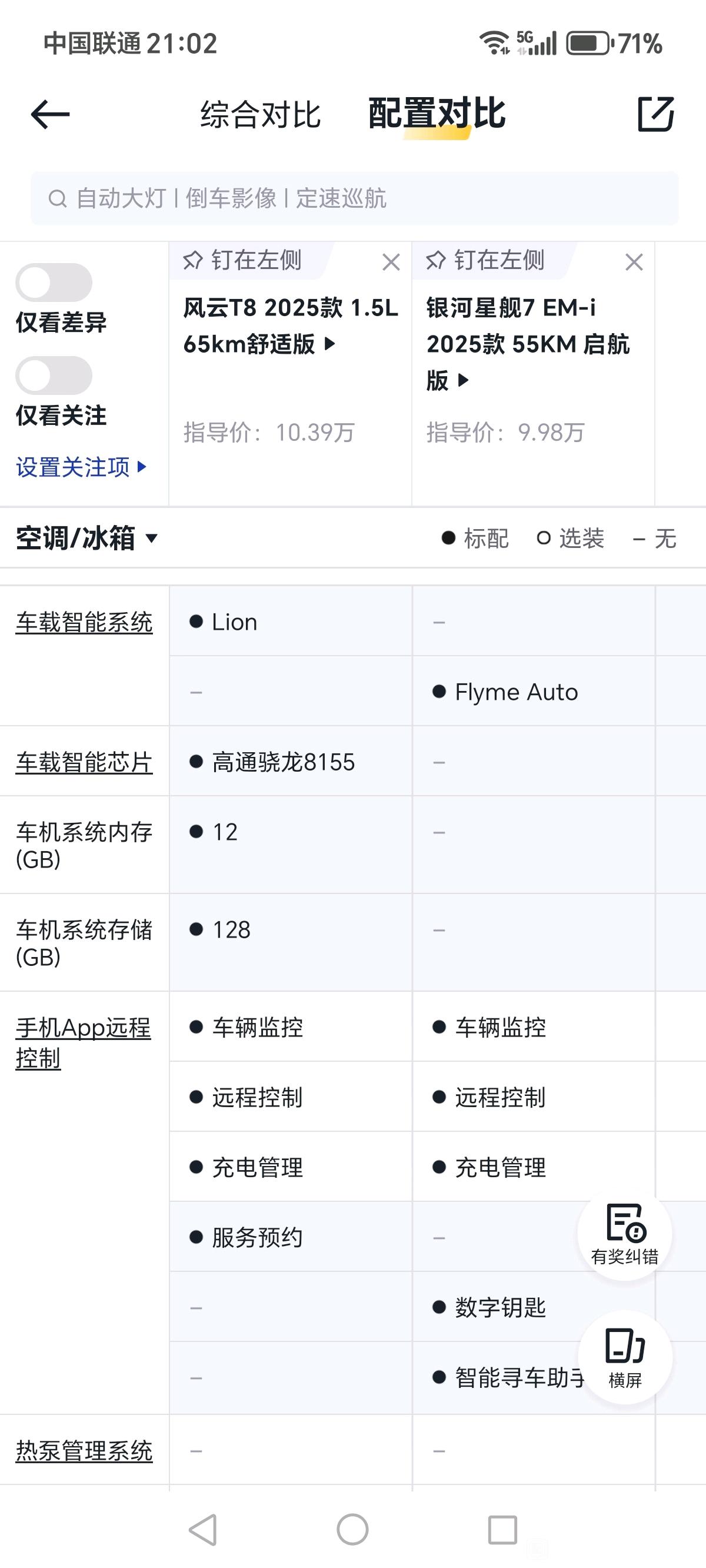Expand the 空调/冰箱 category dropdown
The image size is (706, 1568).
[x=86, y=538]
